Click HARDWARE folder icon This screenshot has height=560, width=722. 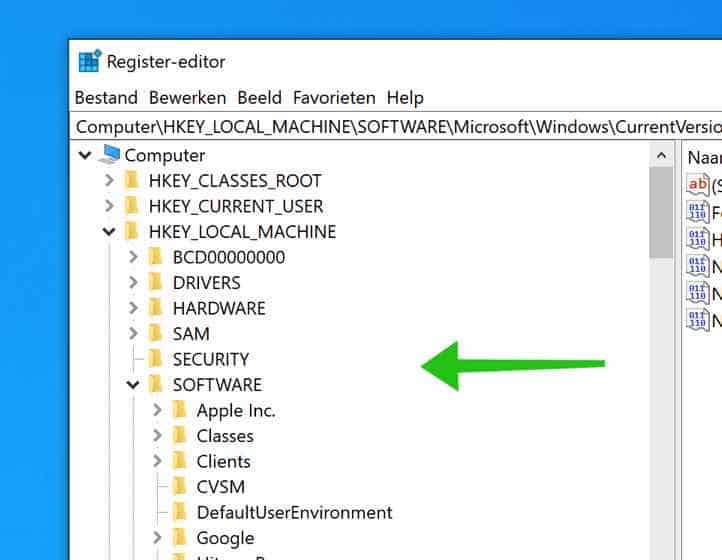click(x=156, y=308)
